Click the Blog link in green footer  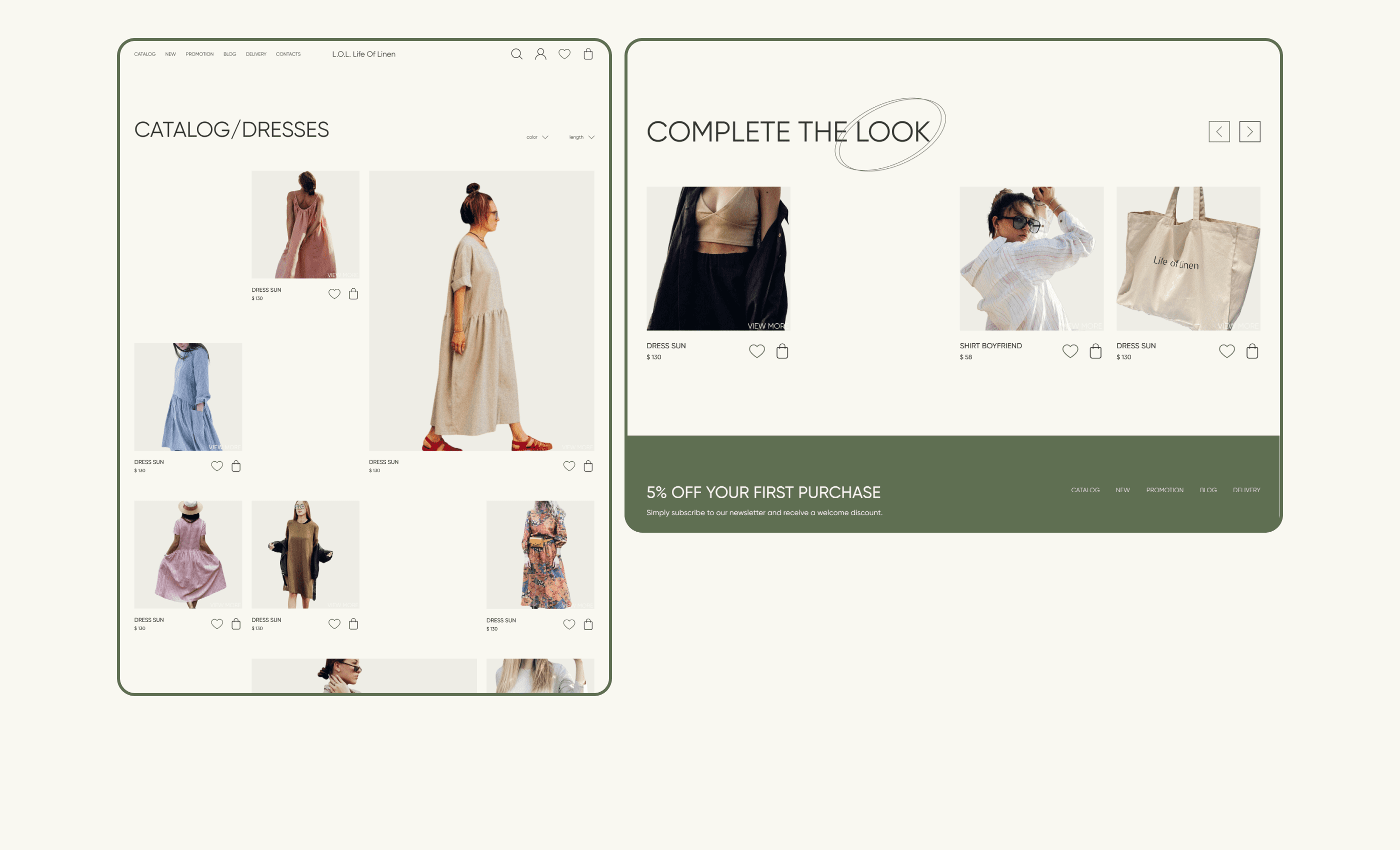tap(1208, 490)
